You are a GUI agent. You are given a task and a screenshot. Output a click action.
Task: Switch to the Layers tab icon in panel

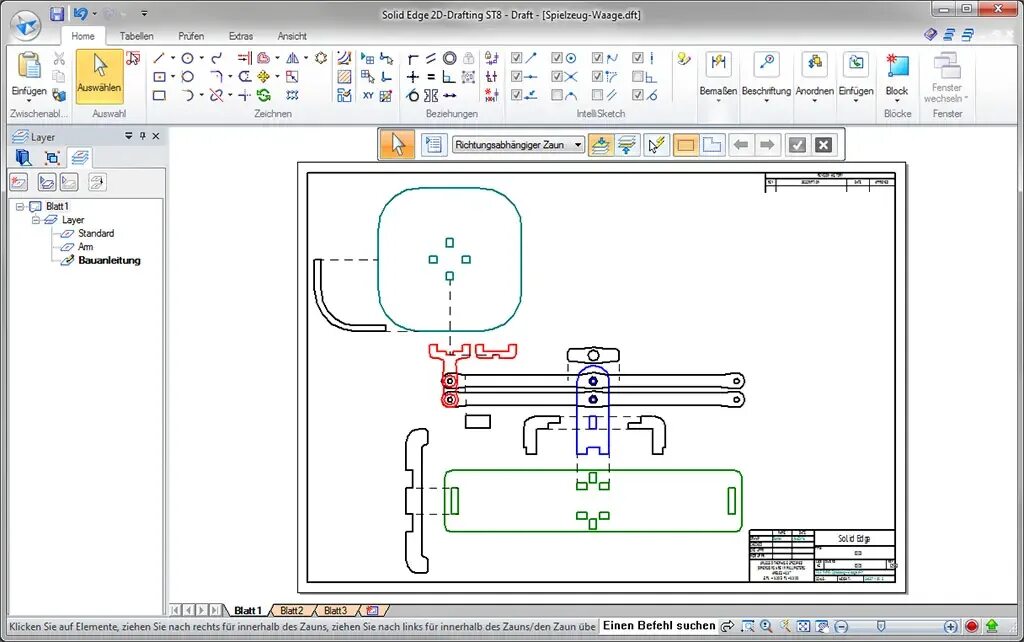(80, 157)
